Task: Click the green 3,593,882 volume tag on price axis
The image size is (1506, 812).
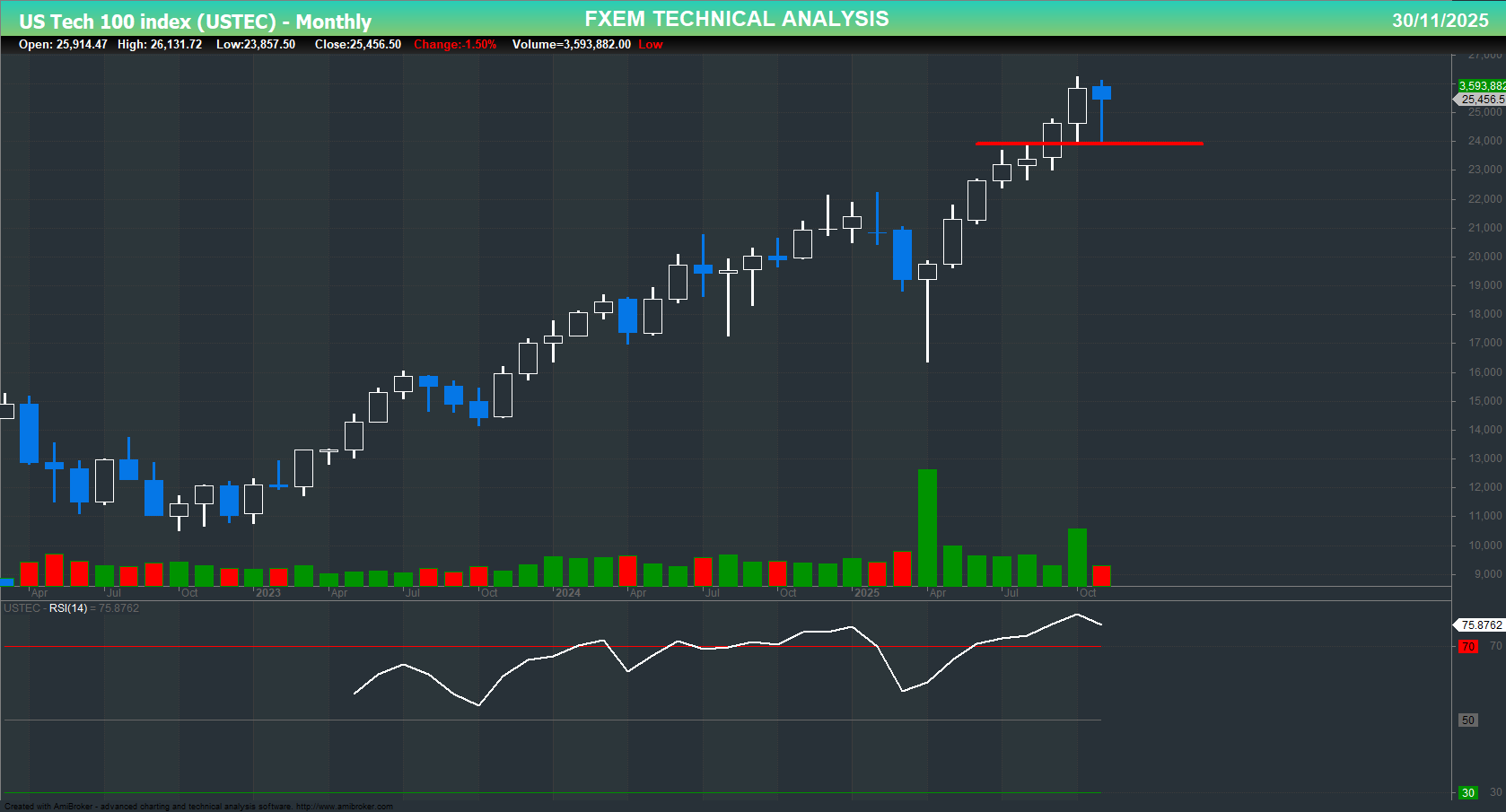Action: pyautogui.click(x=1481, y=85)
